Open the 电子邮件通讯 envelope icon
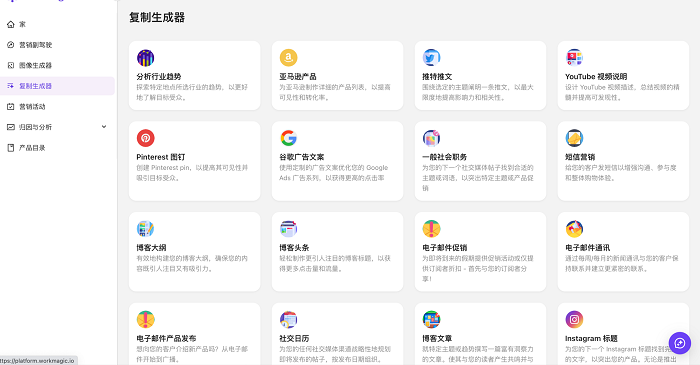The width and height of the screenshot is (700, 365). pyautogui.click(x=574, y=228)
